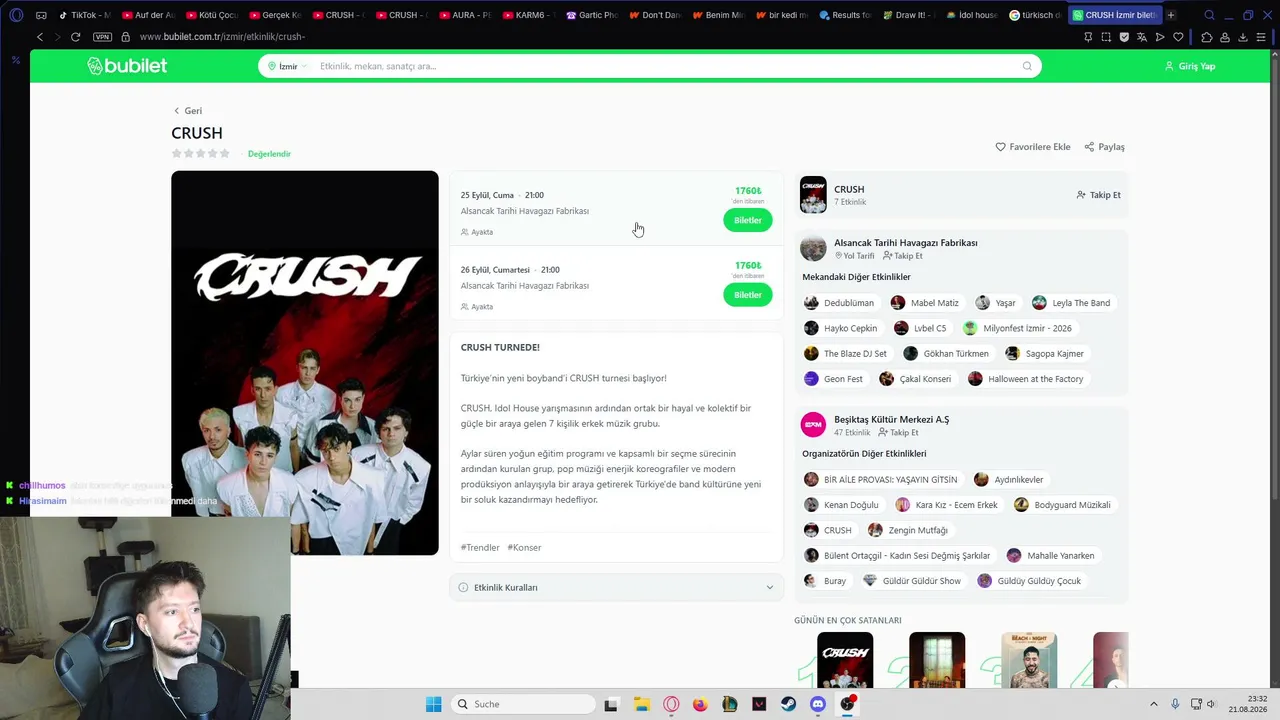1280x720 pixels.
Task: Click Giriş Yap to log in
Action: (x=1190, y=66)
